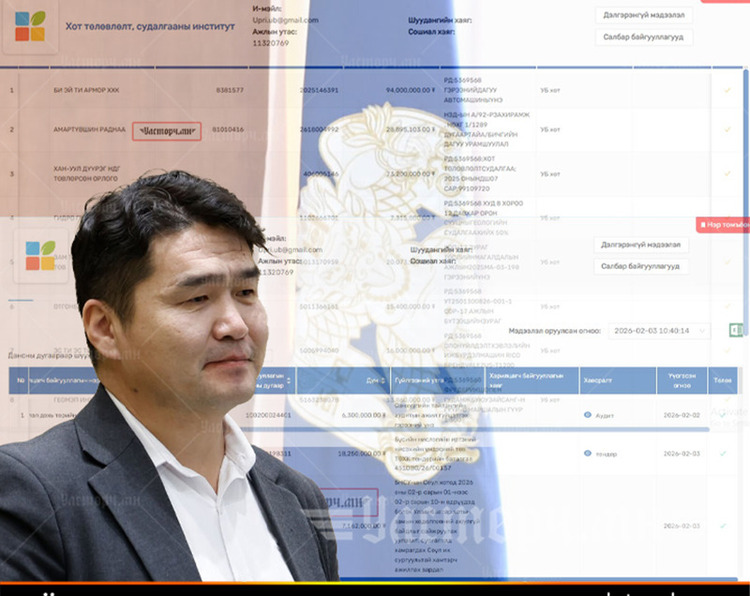
Task: Click the eye icon next to тендер
Action: [587, 453]
